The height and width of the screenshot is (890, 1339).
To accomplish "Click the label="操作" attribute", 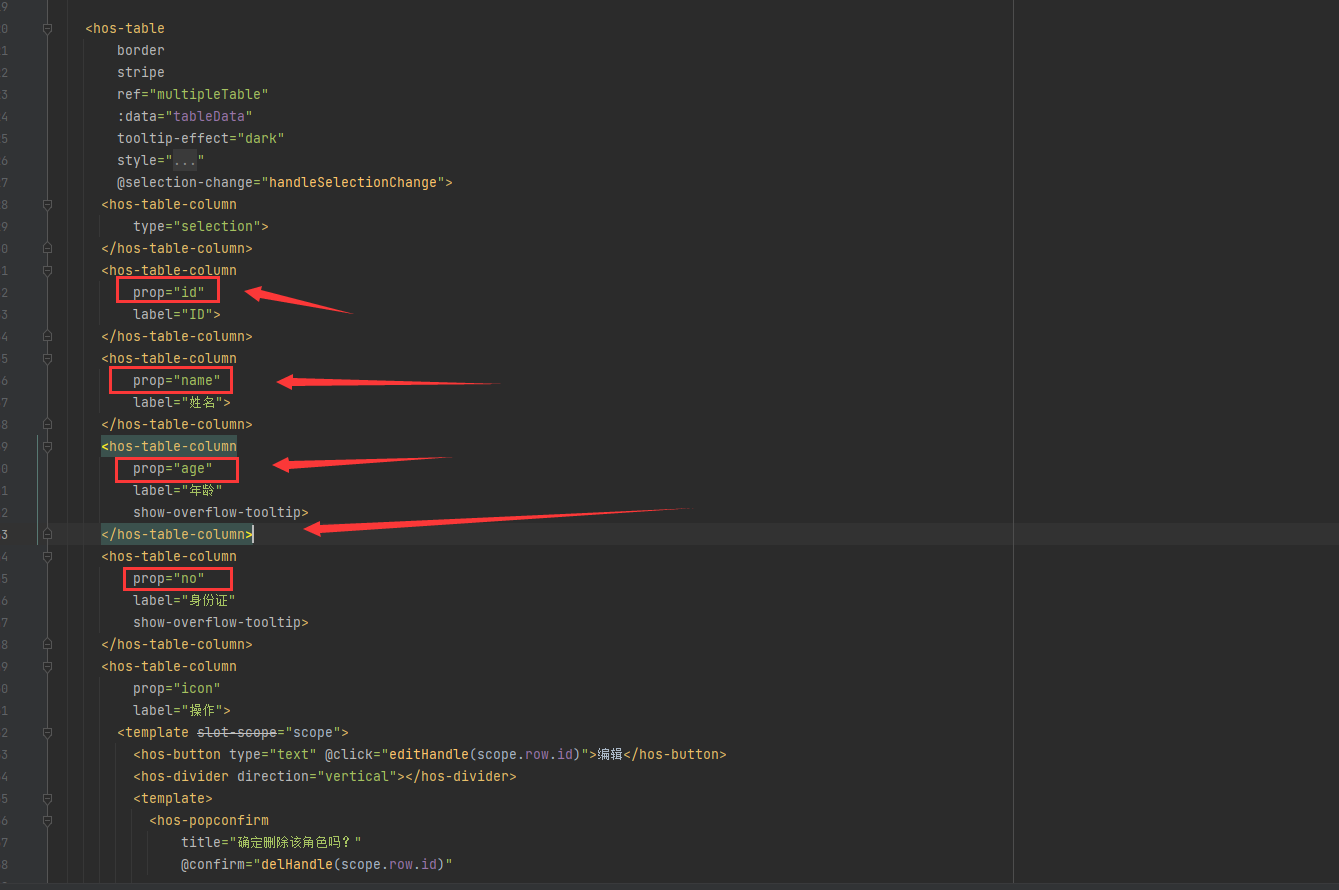I will [x=178, y=710].
